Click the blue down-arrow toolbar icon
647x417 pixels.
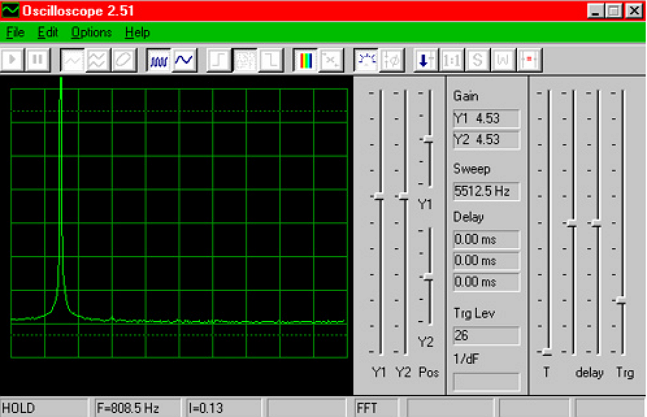point(426,60)
